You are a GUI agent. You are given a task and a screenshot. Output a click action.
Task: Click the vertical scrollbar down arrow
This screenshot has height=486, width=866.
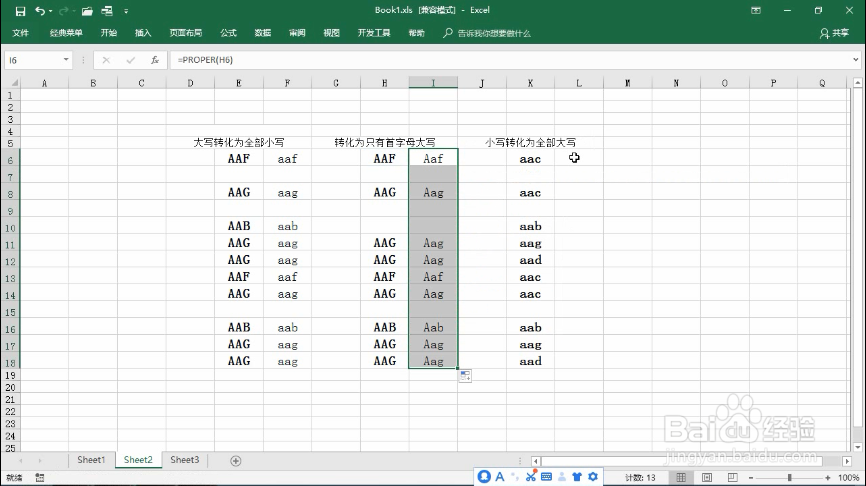857,447
